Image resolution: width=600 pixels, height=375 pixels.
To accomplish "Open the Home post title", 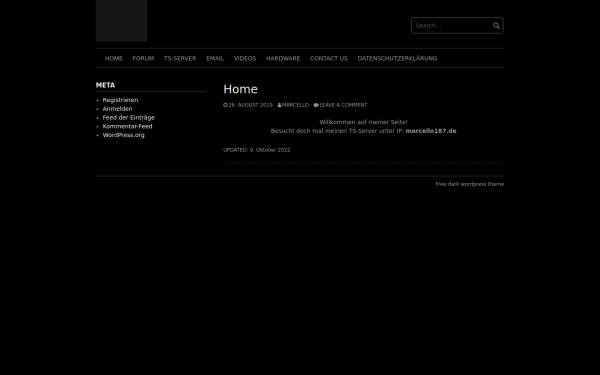I will coord(240,89).
